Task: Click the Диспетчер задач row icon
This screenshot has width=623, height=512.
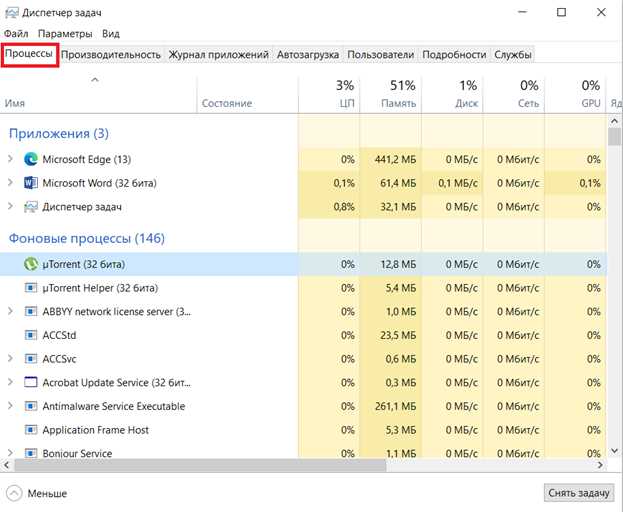Action: (31, 207)
